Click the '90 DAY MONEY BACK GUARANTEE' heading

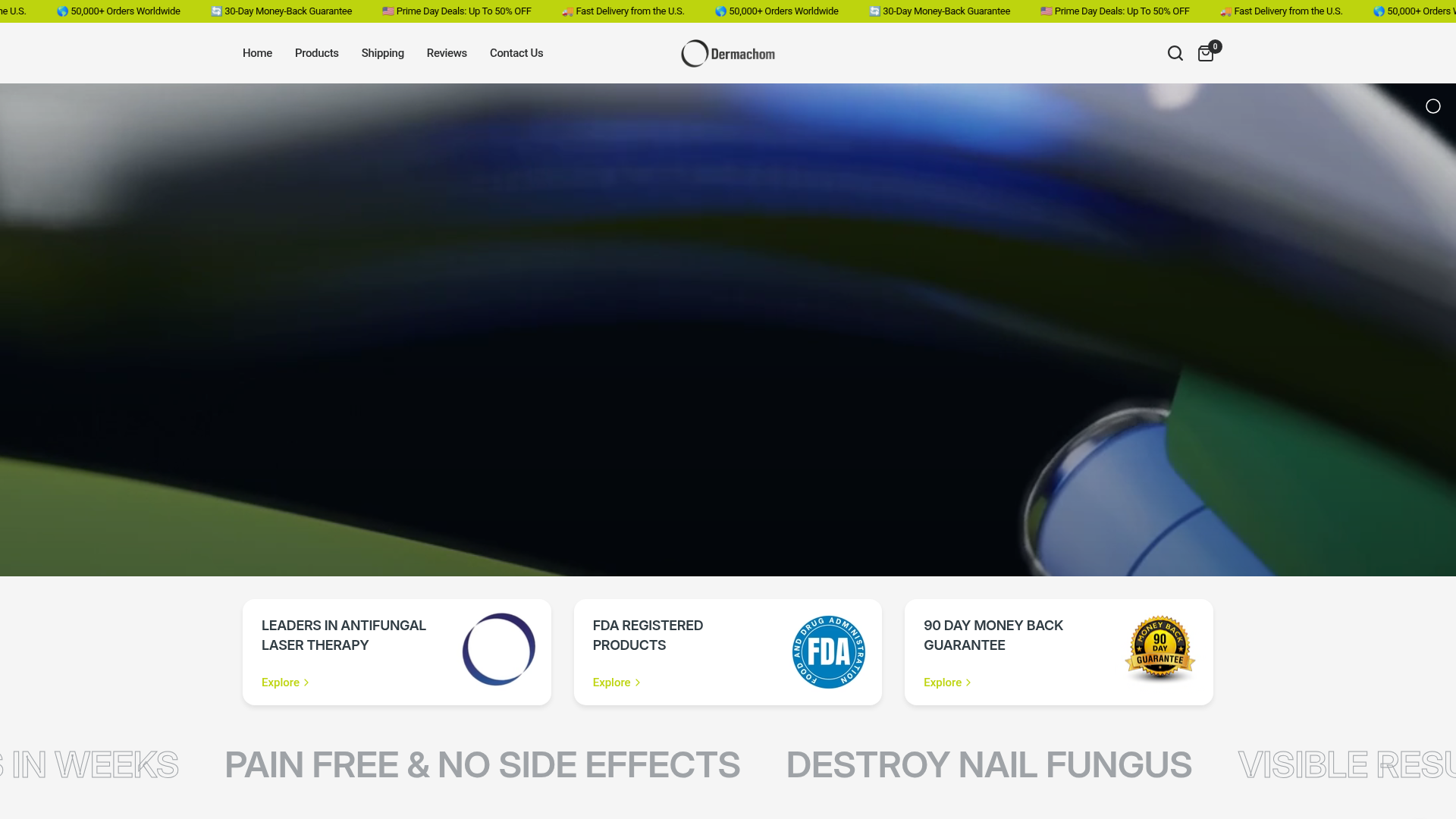[x=993, y=635]
